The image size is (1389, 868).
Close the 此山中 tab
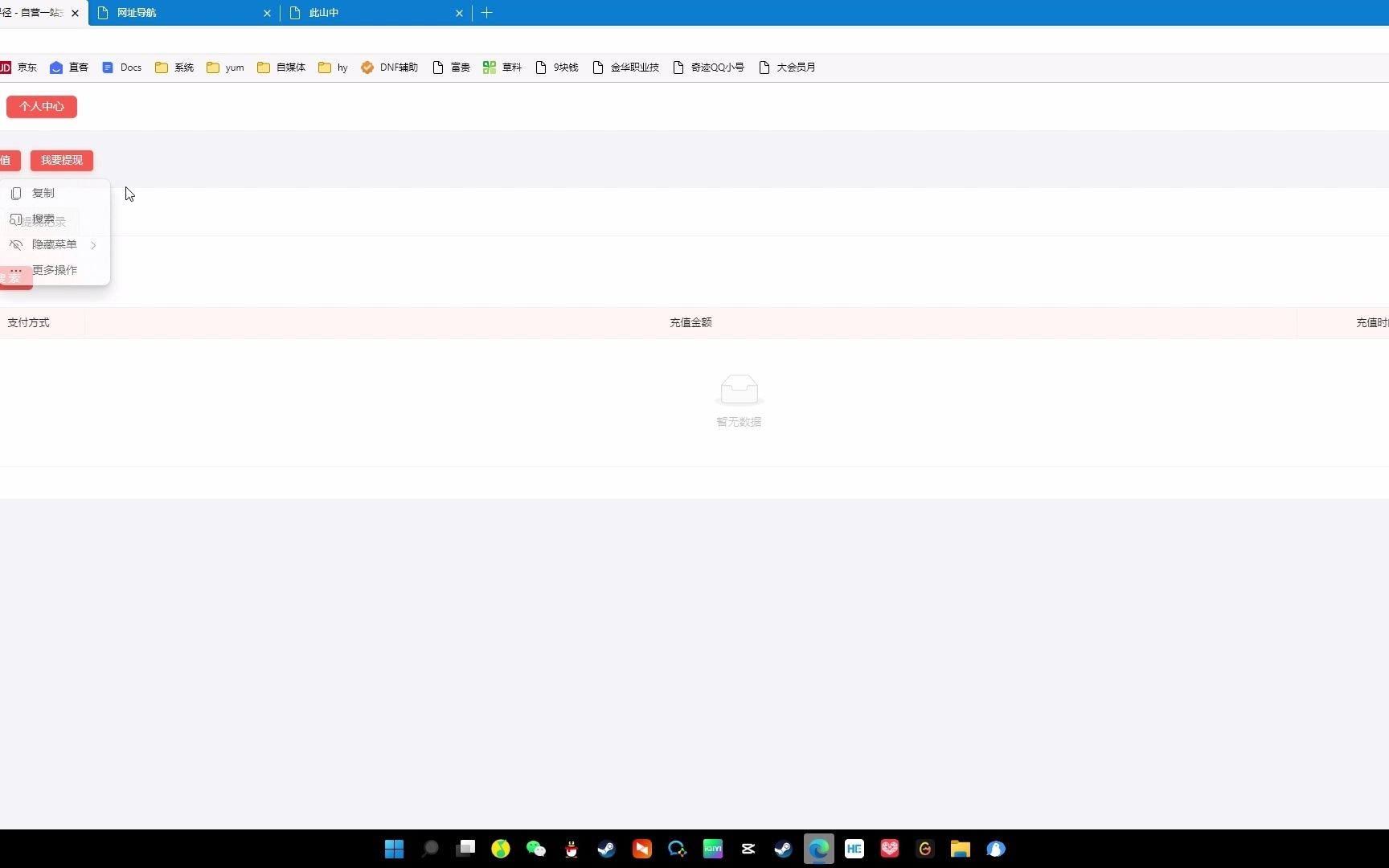click(x=459, y=13)
